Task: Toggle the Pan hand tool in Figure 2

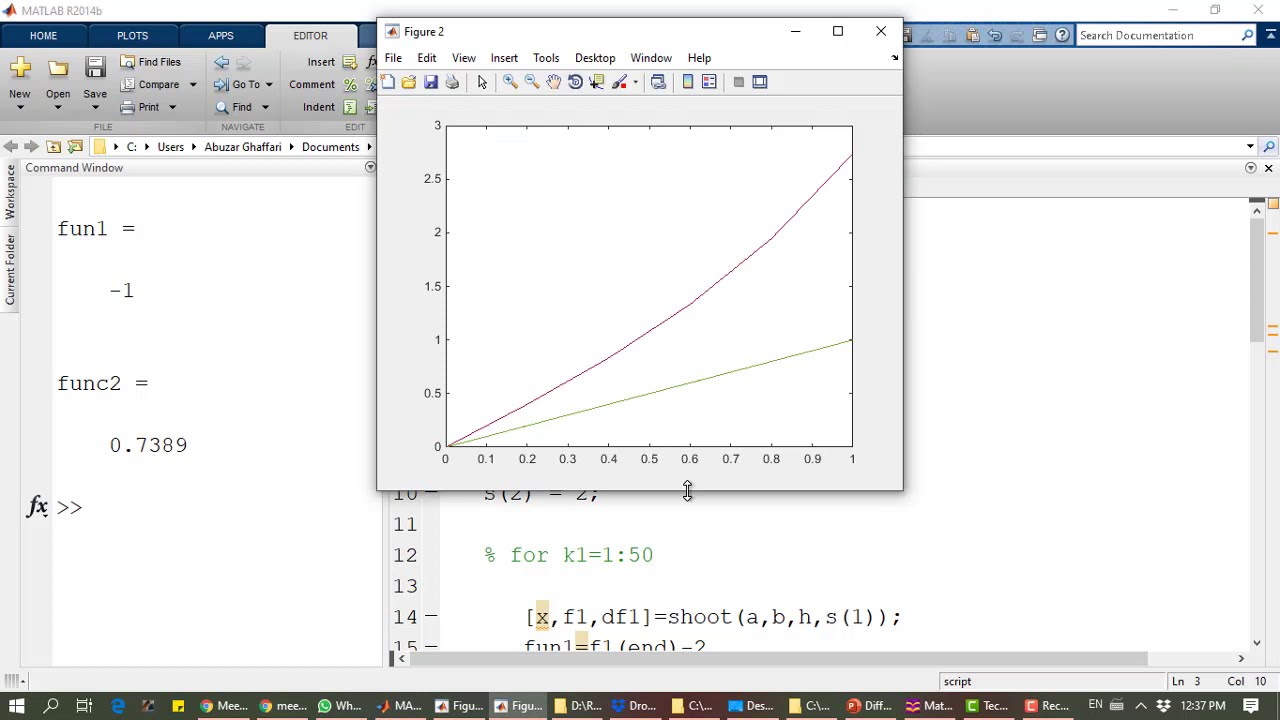Action: point(553,82)
